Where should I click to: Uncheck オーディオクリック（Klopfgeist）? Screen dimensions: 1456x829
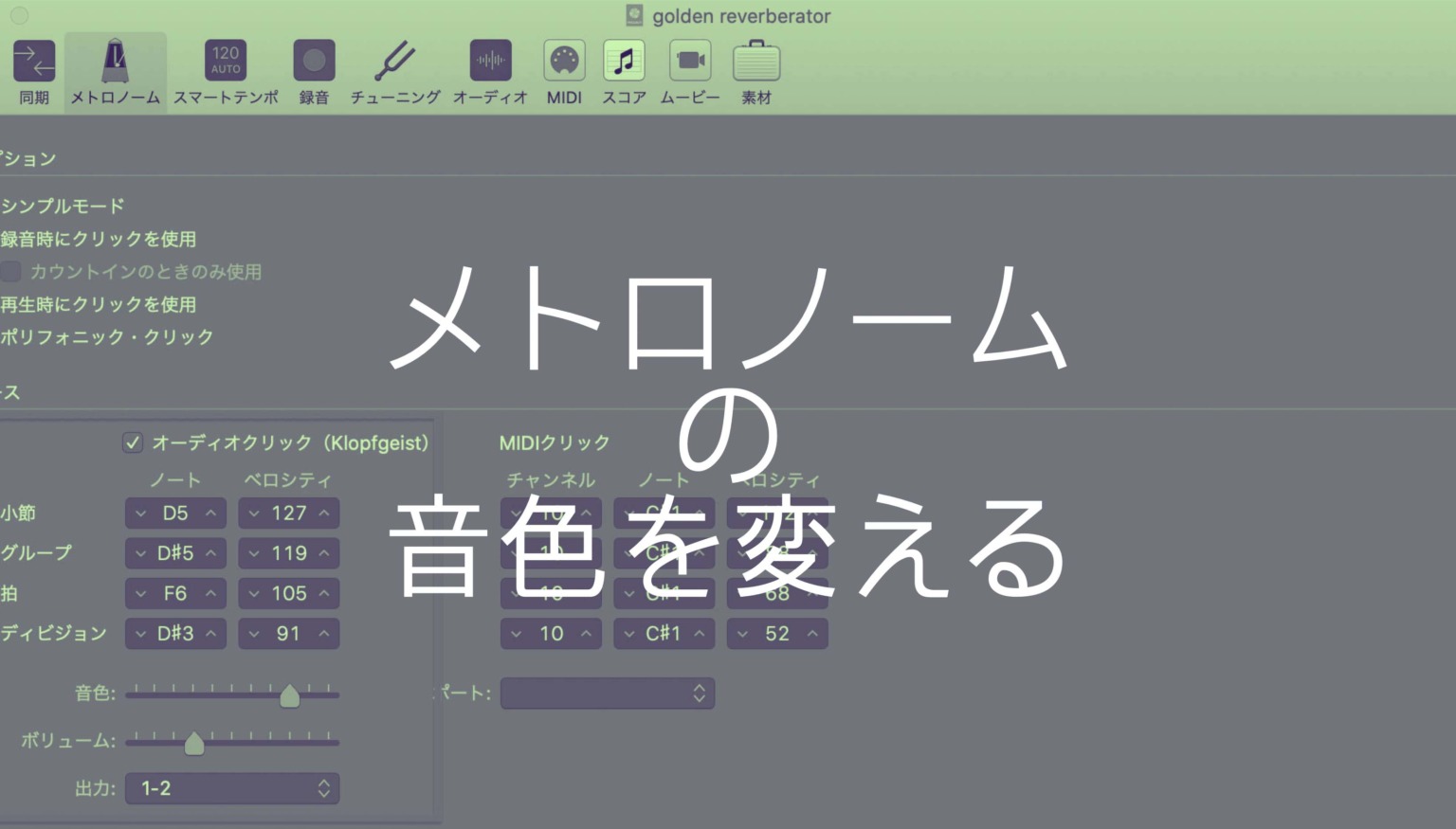(x=133, y=442)
